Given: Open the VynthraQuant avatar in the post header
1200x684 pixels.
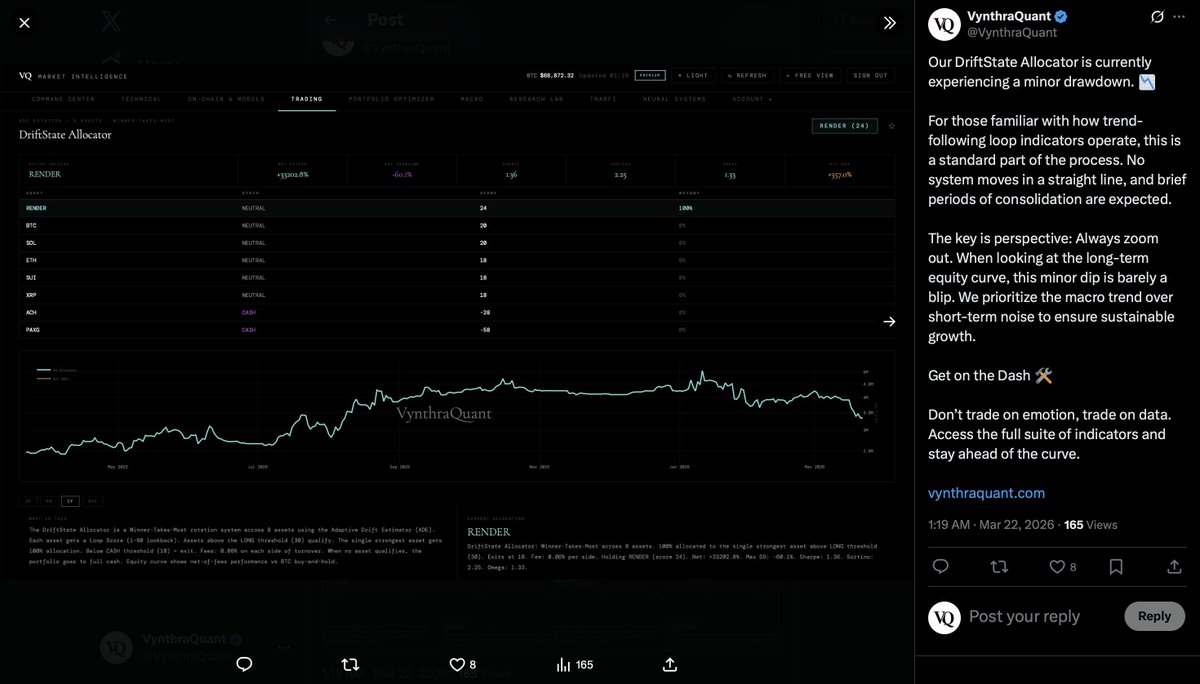Looking at the screenshot, I should pos(945,24).
